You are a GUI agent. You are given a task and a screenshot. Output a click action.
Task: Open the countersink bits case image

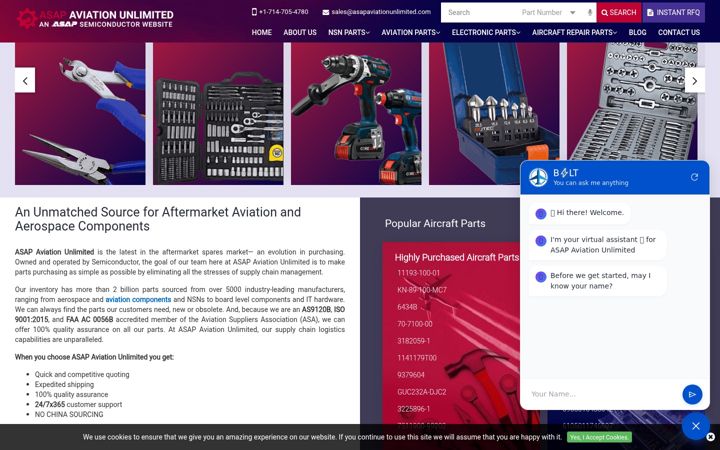click(x=494, y=113)
